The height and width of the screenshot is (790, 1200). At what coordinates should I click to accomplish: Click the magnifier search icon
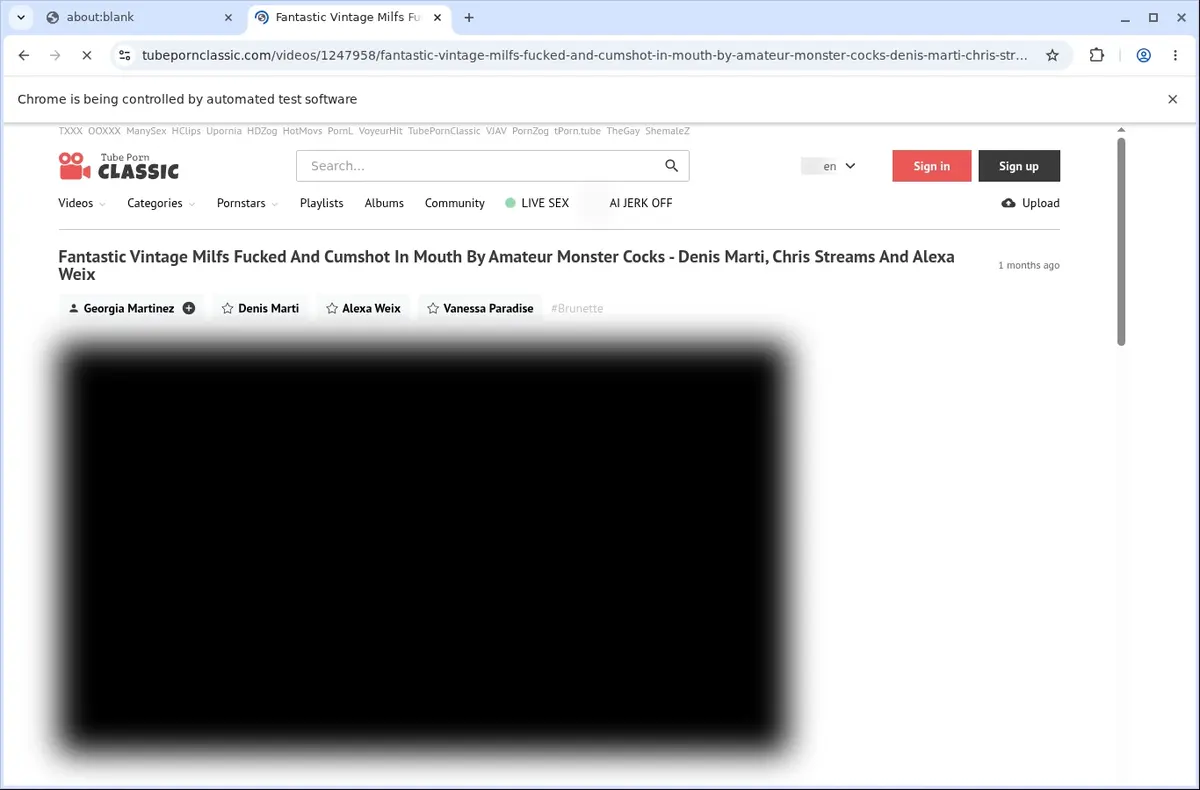coord(672,166)
